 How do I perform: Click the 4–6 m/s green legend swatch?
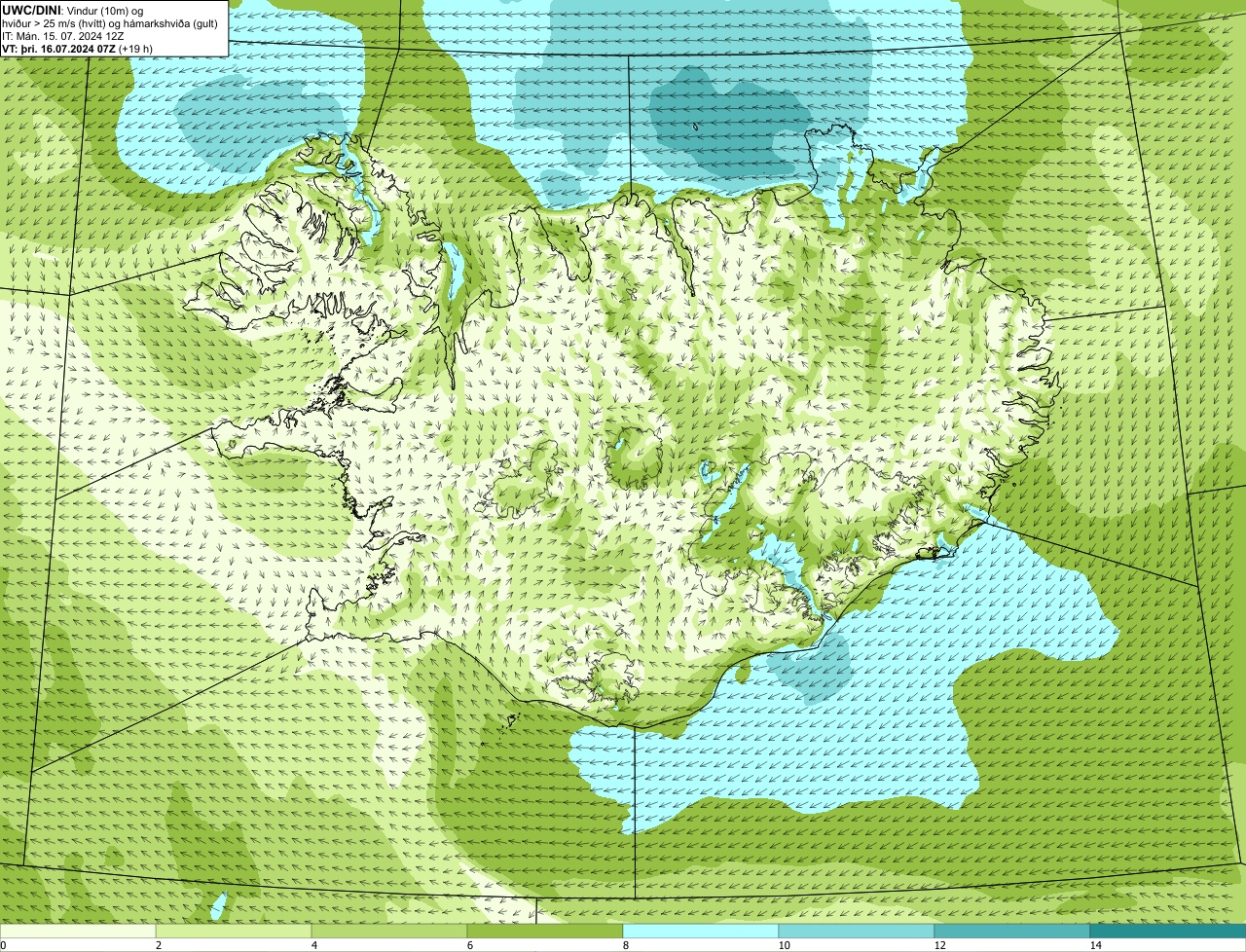(x=389, y=931)
